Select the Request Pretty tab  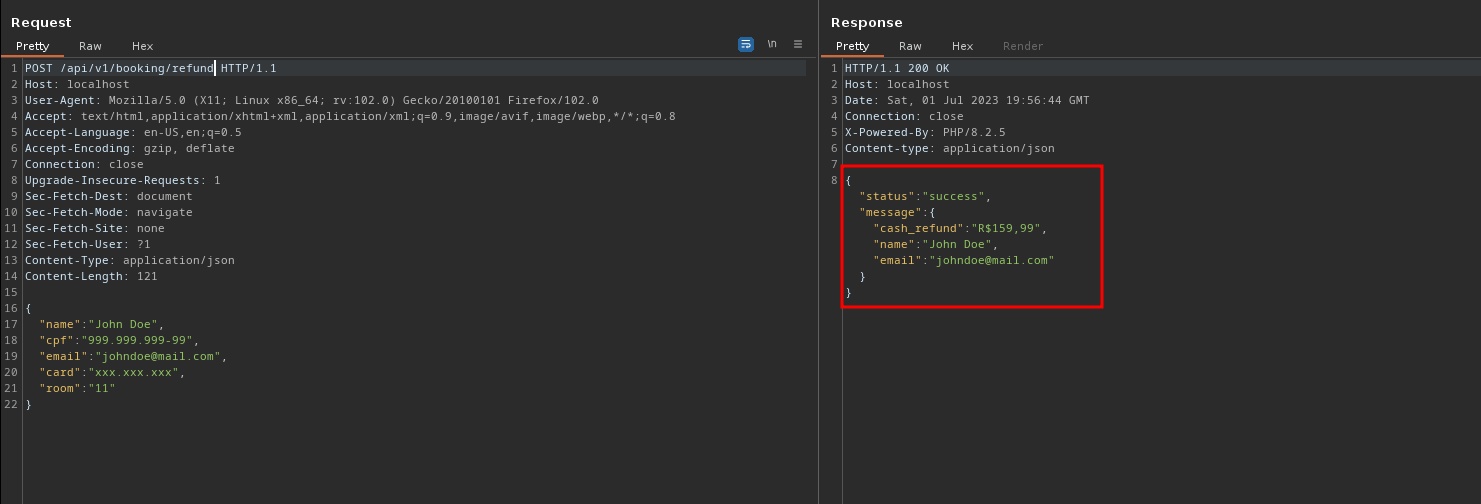click(32, 46)
